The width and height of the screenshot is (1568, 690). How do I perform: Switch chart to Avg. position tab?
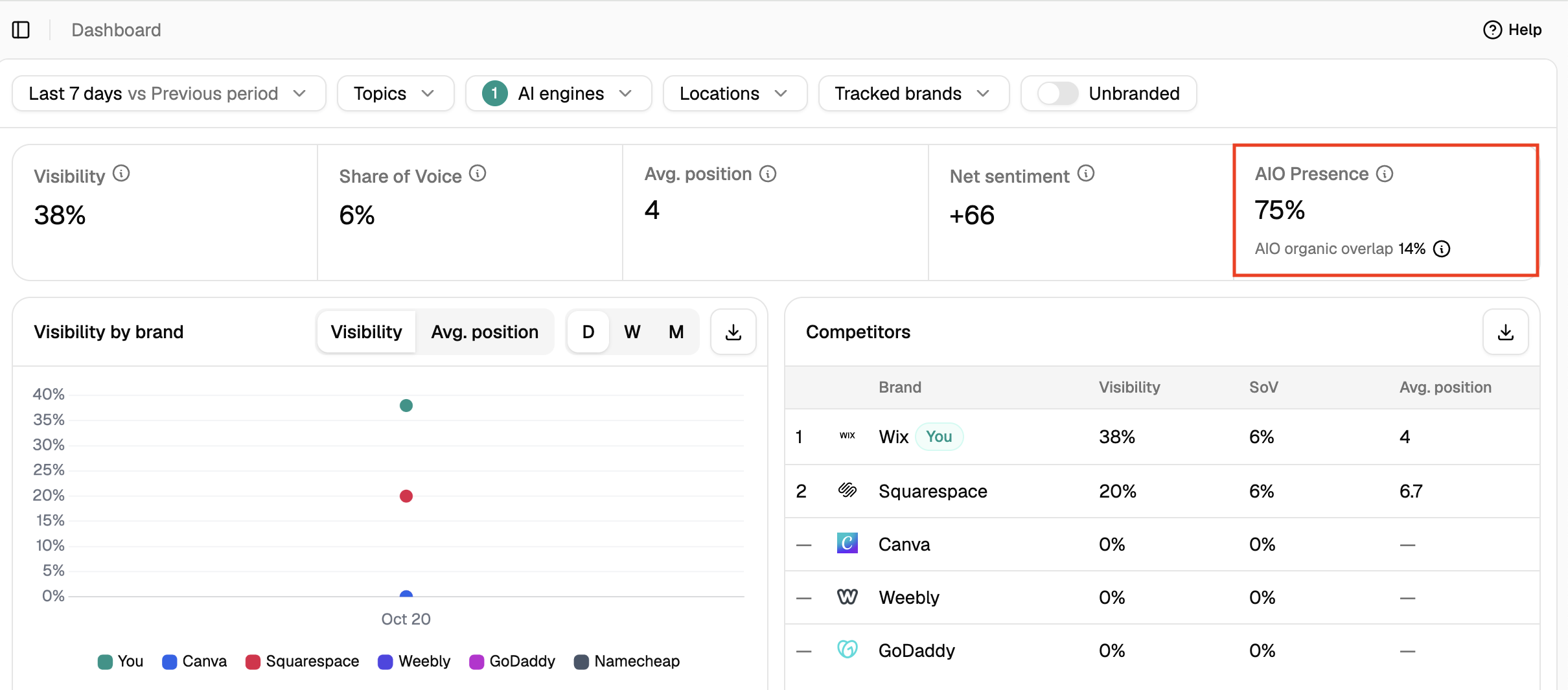485,332
